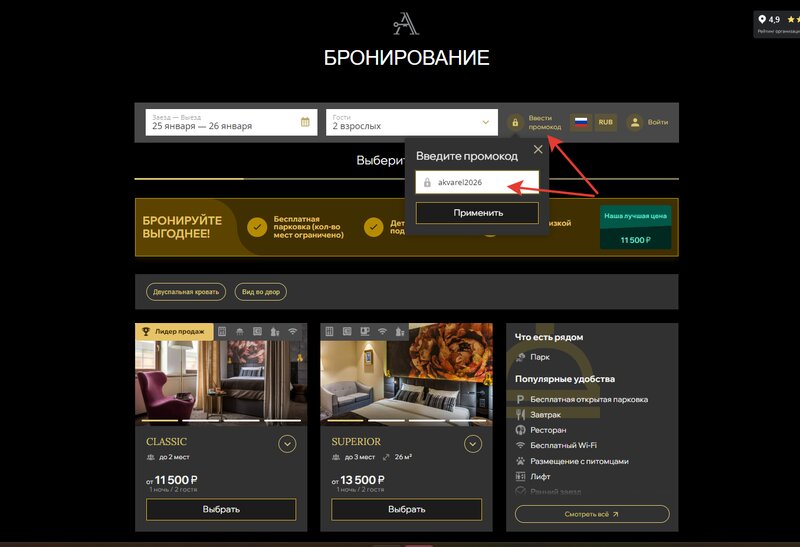The image size is (800, 547).
Task: Expand the Superior room details chevron
Action: [x=473, y=444]
